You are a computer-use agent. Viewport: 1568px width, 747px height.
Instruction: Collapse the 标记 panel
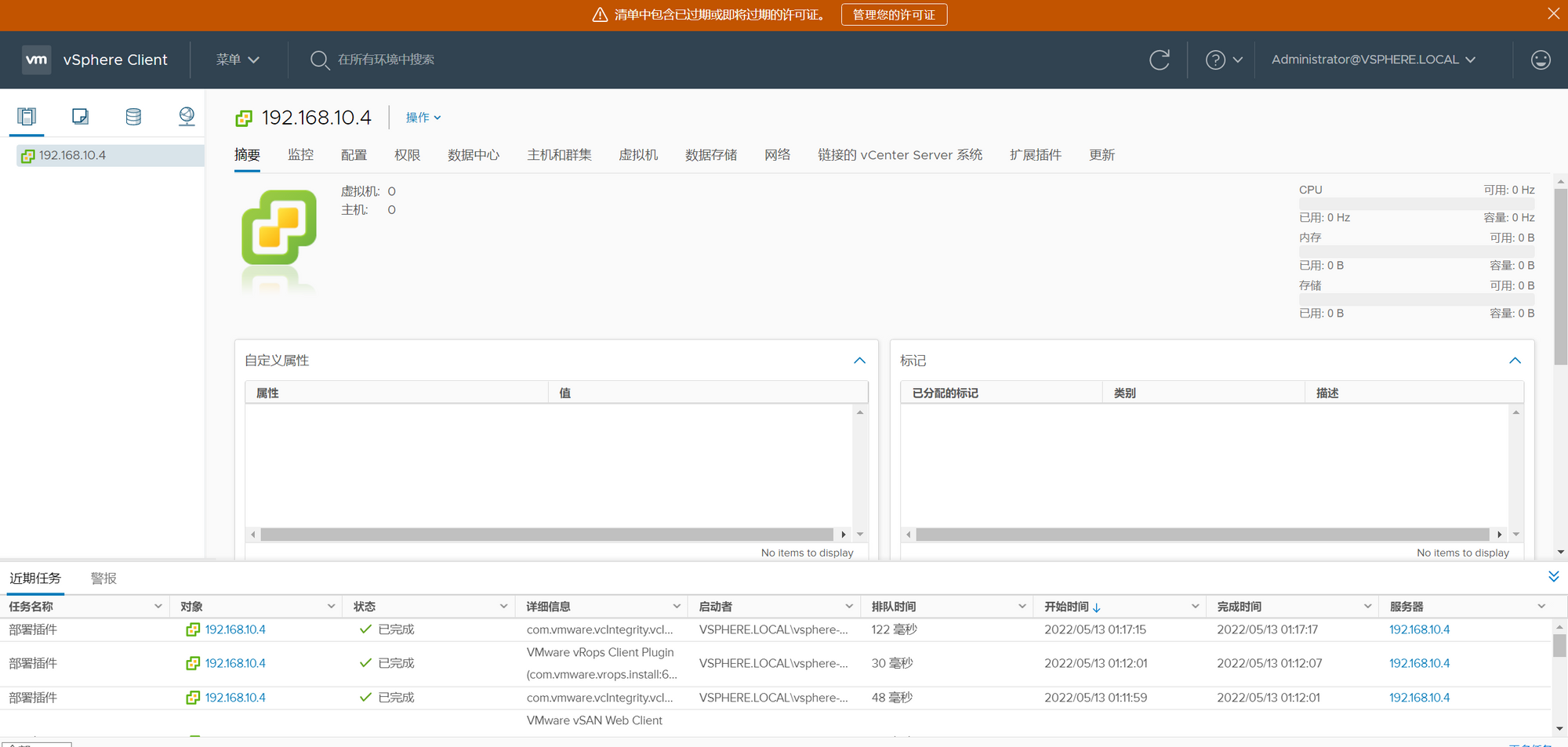(1515, 361)
